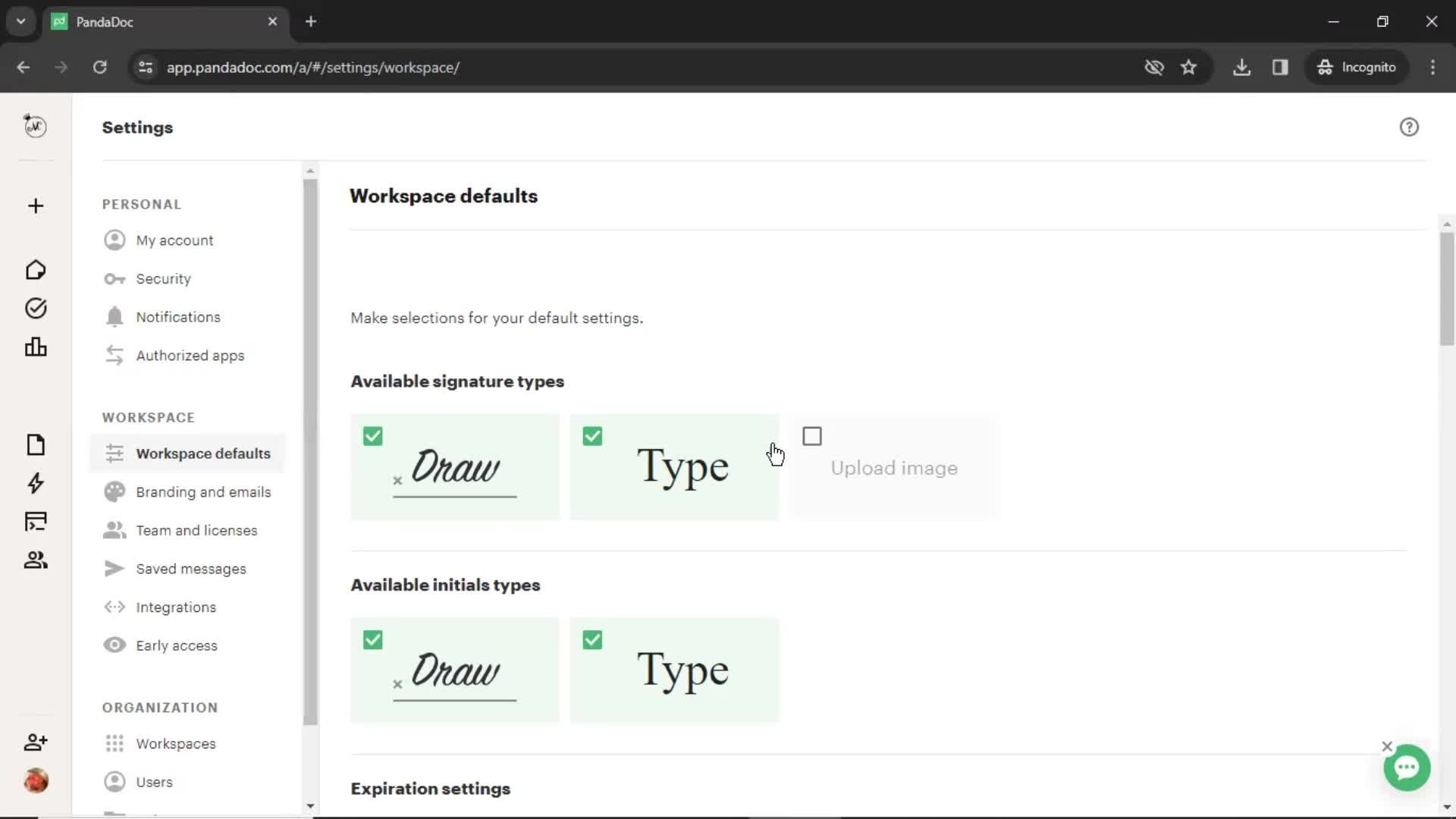Click the tracking protection eye icon
The image size is (1456, 819).
[x=1154, y=67]
